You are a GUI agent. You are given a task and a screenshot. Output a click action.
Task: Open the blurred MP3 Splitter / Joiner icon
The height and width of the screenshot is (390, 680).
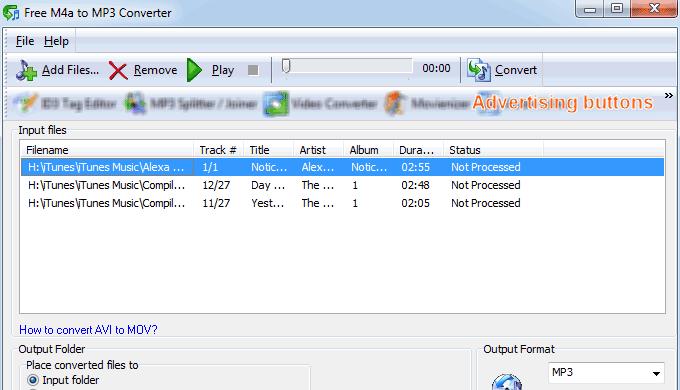click(x=135, y=104)
